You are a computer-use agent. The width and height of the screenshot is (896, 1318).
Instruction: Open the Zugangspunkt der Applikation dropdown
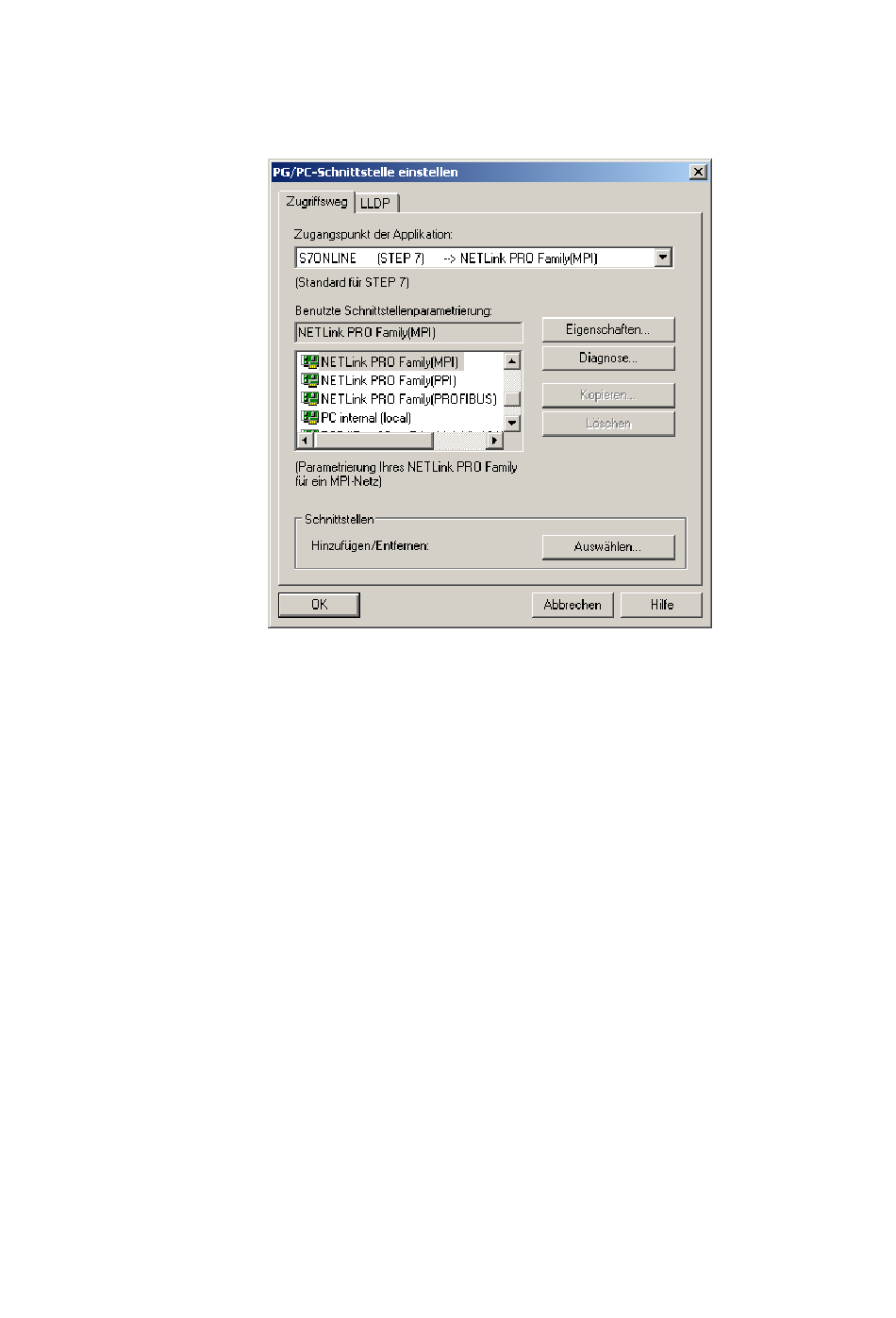pos(663,258)
